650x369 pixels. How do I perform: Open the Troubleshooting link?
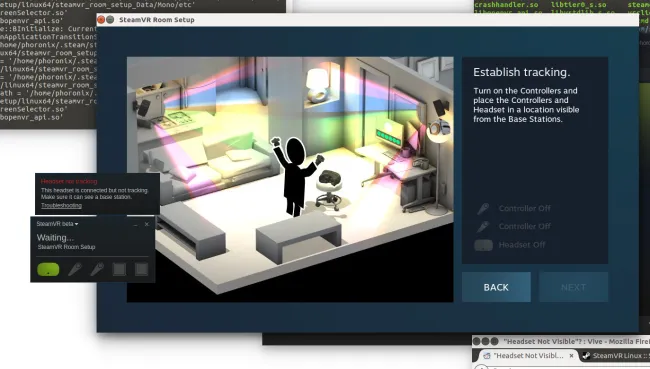(x=61, y=206)
